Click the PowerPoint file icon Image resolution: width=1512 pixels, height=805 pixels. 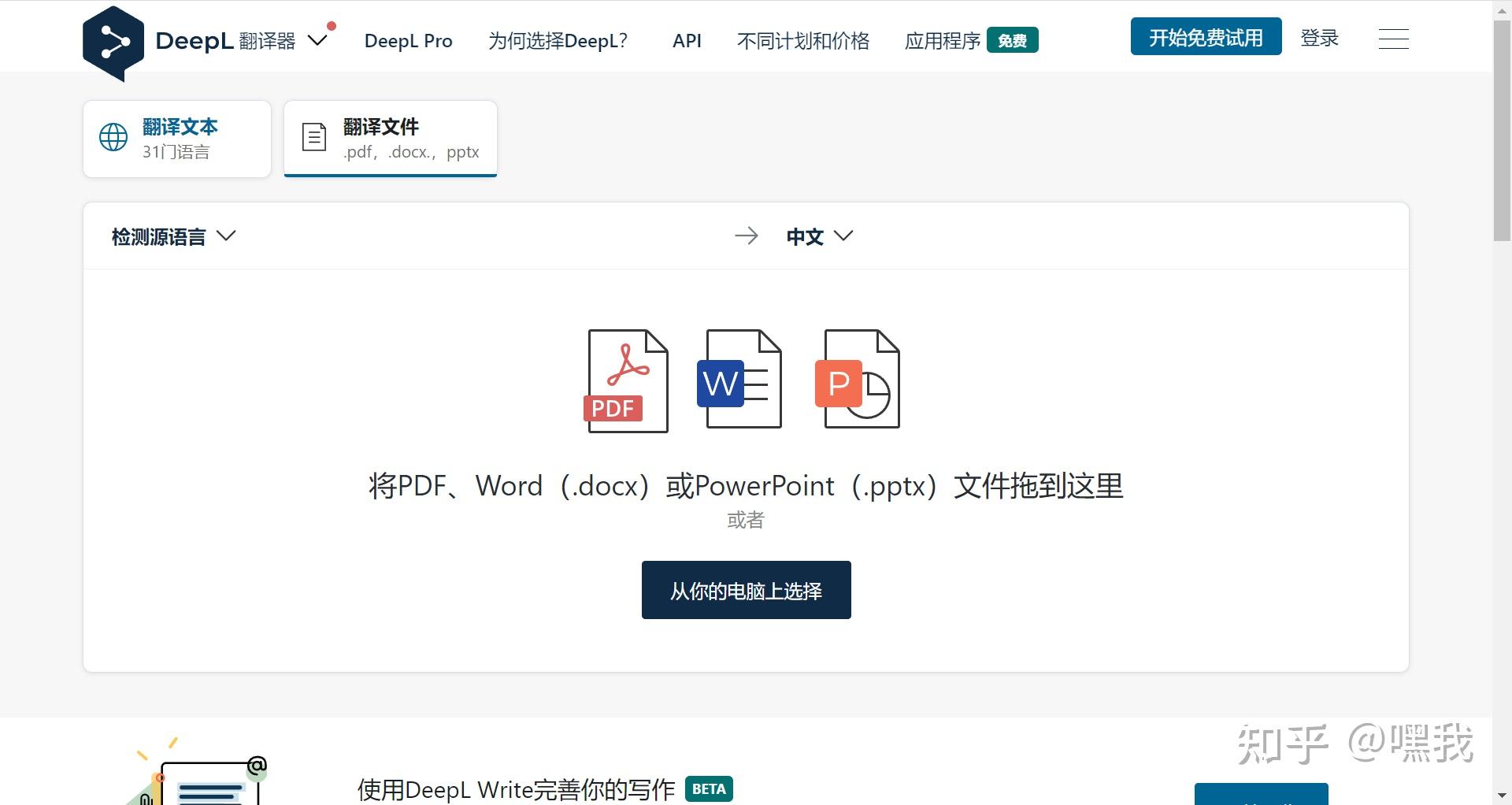(858, 379)
